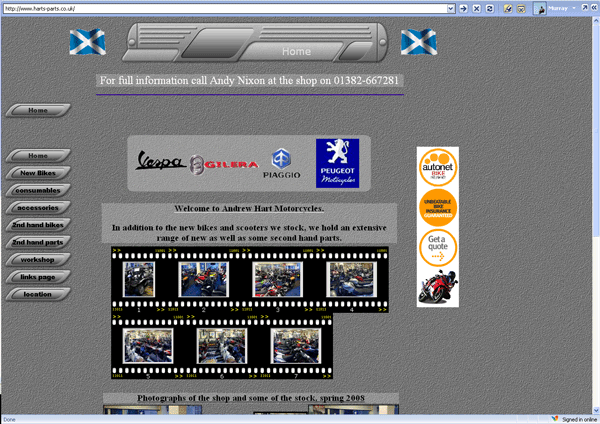The height and width of the screenshot is (424, 600).
Task: Click the vertical scrollbar up arrow
Action: [x=596, y=20]
